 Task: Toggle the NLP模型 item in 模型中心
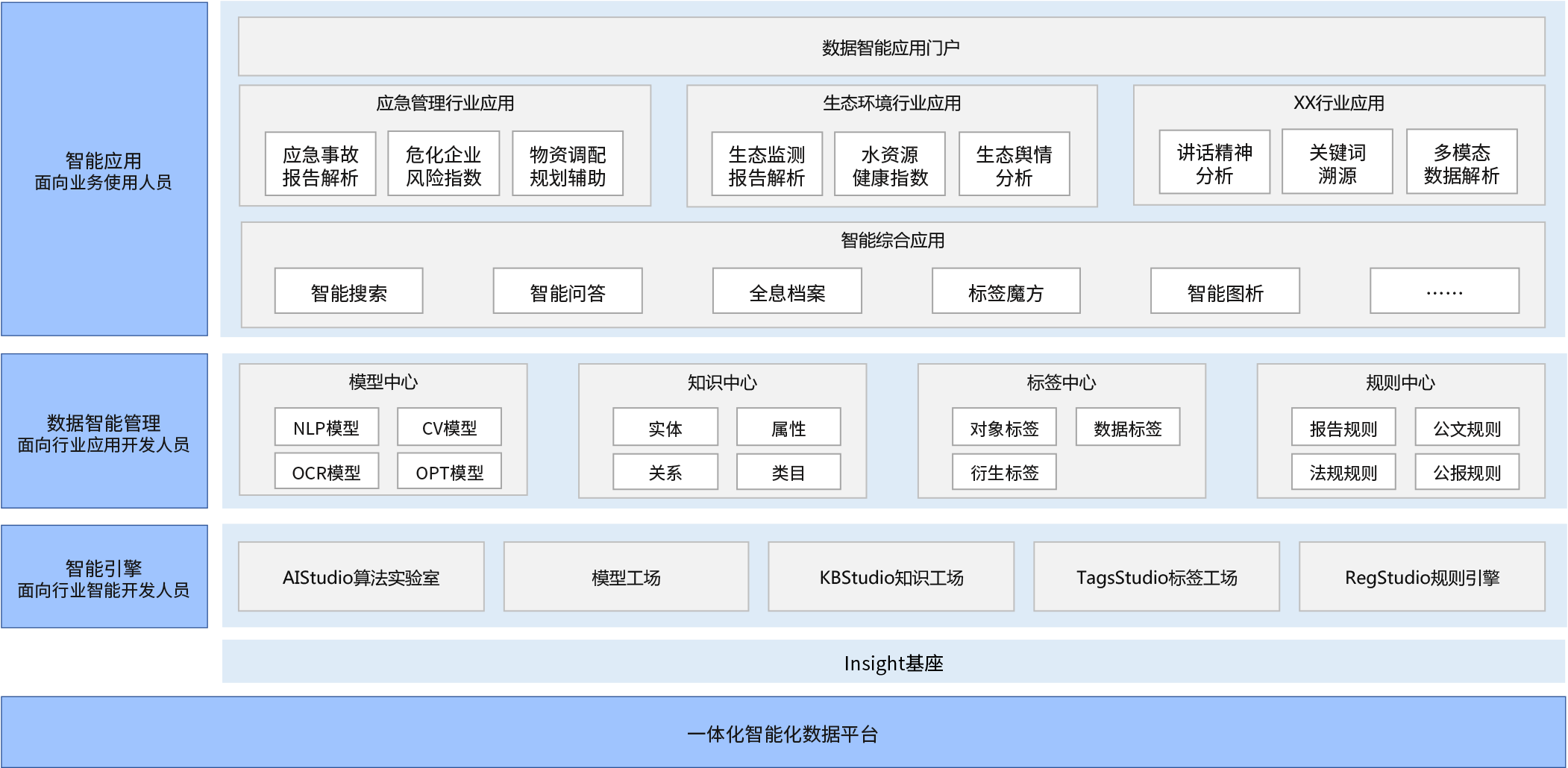(x=326, y=426)
